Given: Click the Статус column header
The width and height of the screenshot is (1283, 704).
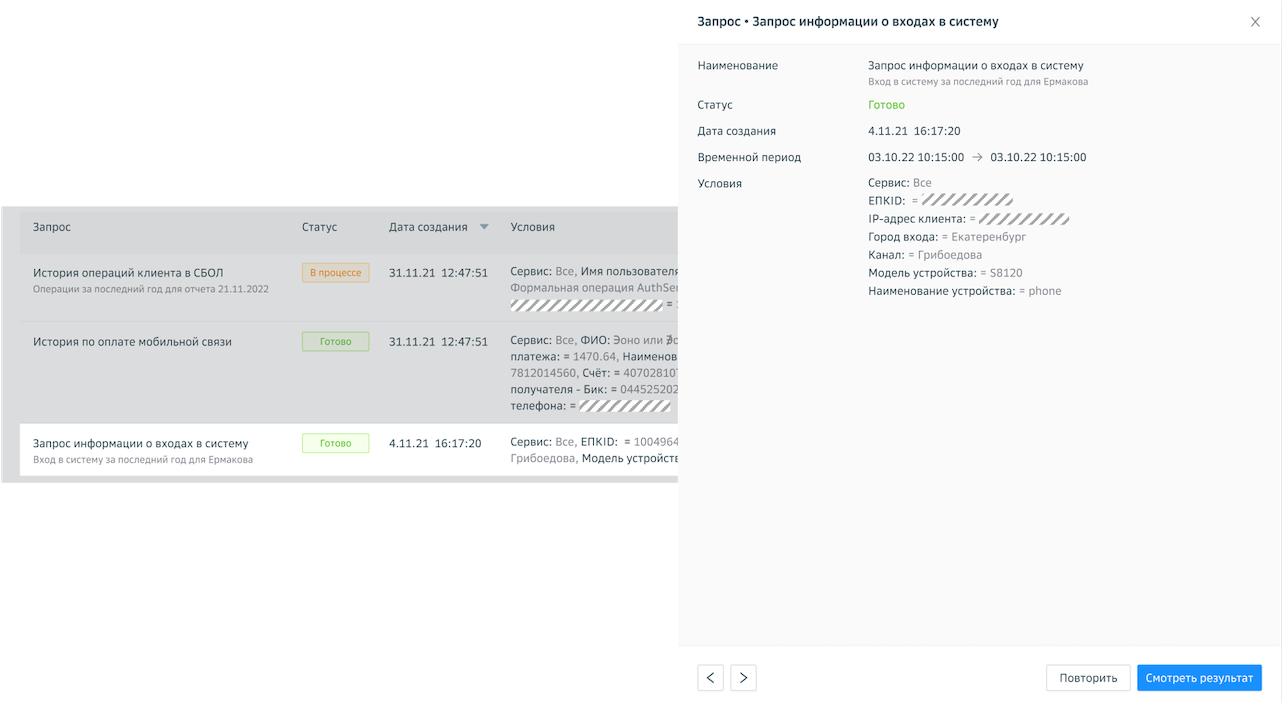Looking at the screenshot, I should pos(319,227).
